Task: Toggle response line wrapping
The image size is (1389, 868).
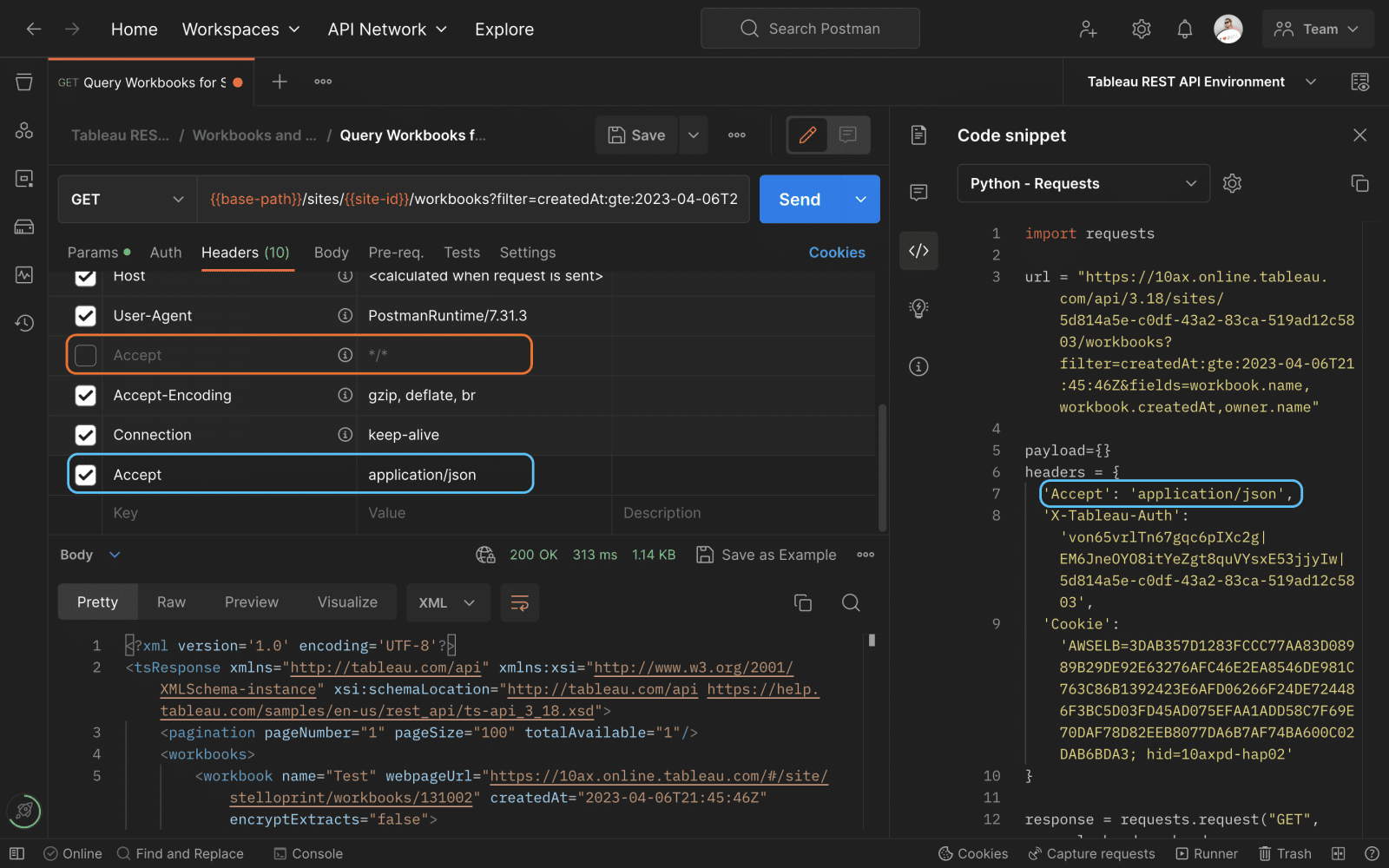Action: [x=520, y=602]
